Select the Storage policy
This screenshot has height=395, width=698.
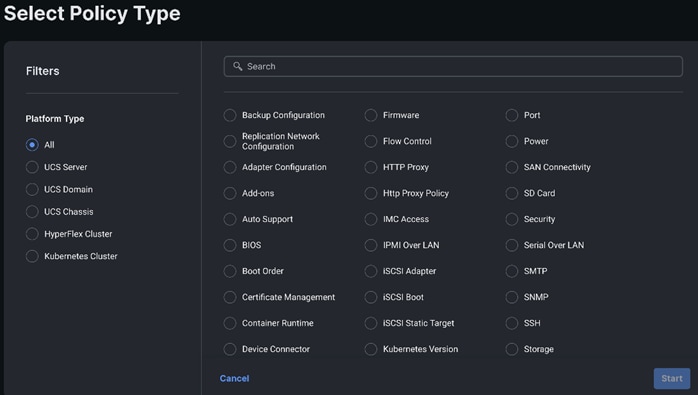[x=512, y=349]
